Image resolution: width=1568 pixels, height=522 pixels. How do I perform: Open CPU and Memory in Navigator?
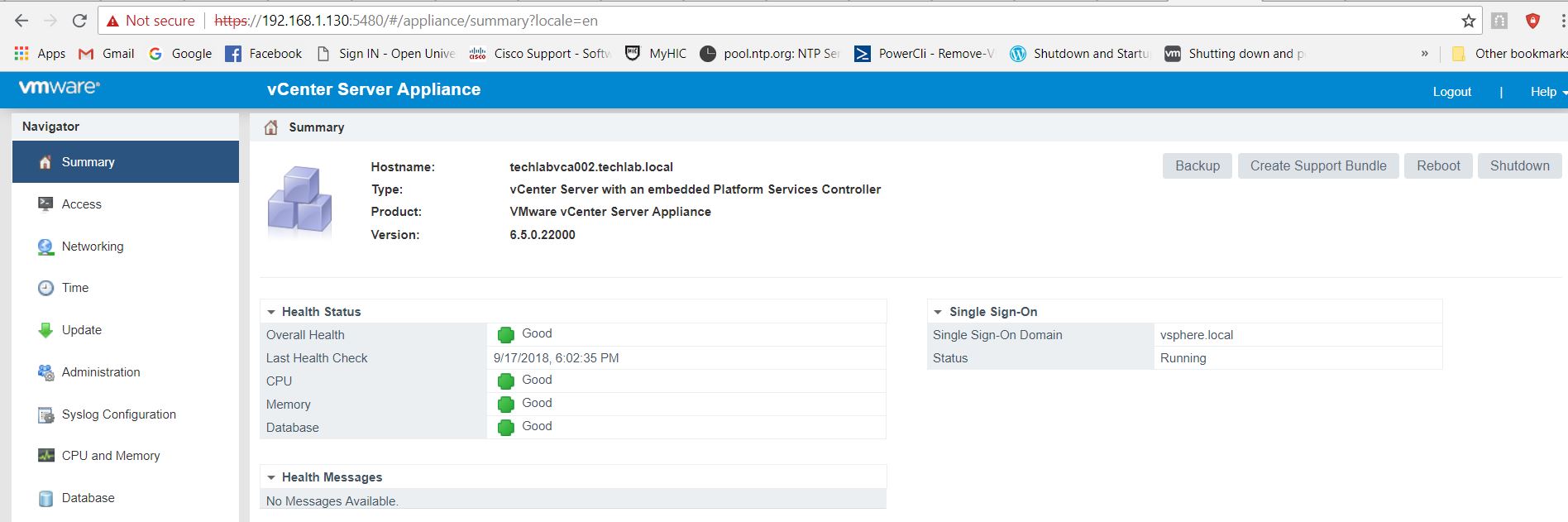126,456
